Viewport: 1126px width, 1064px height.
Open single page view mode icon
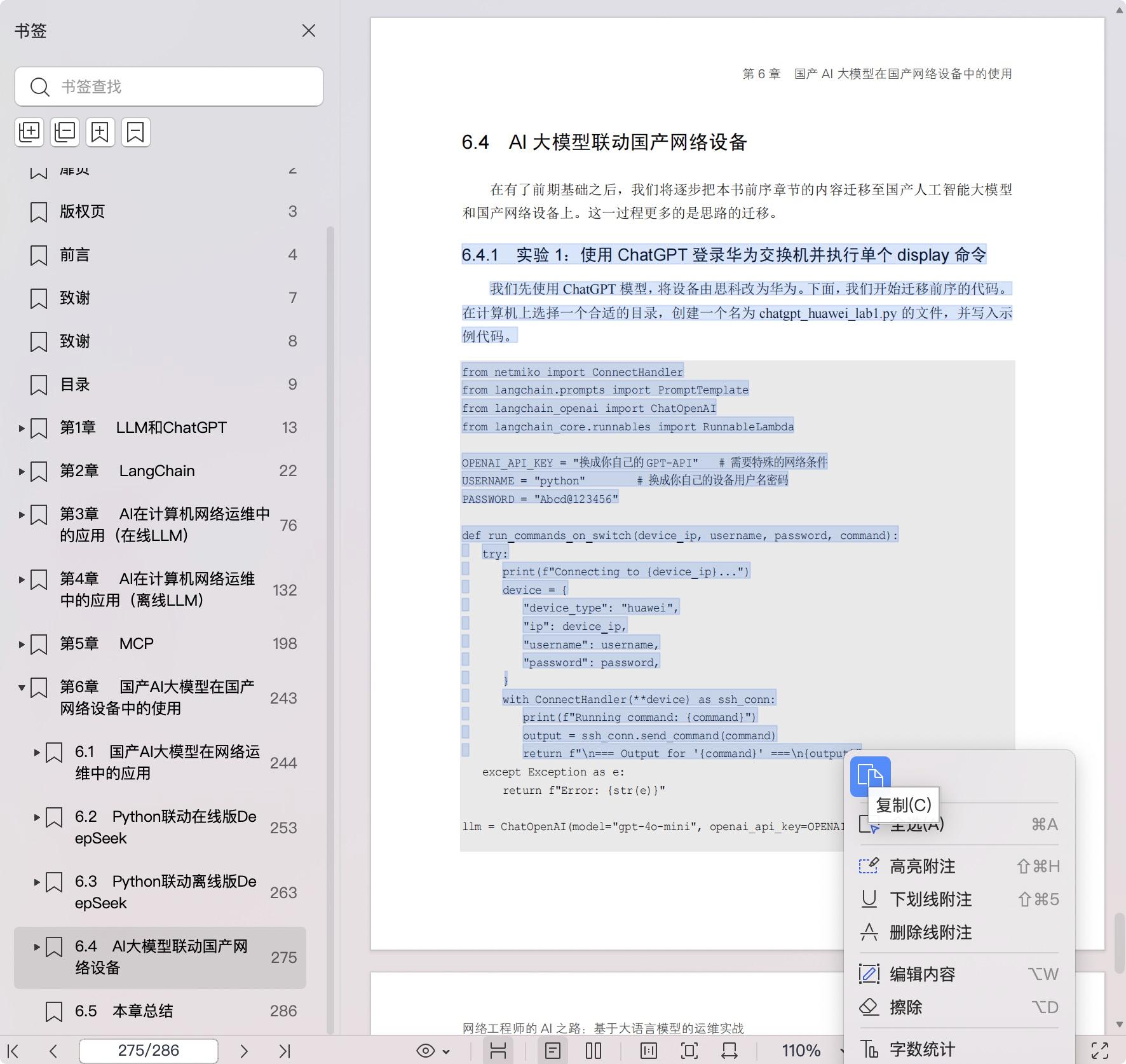(x=552, y=1051)
